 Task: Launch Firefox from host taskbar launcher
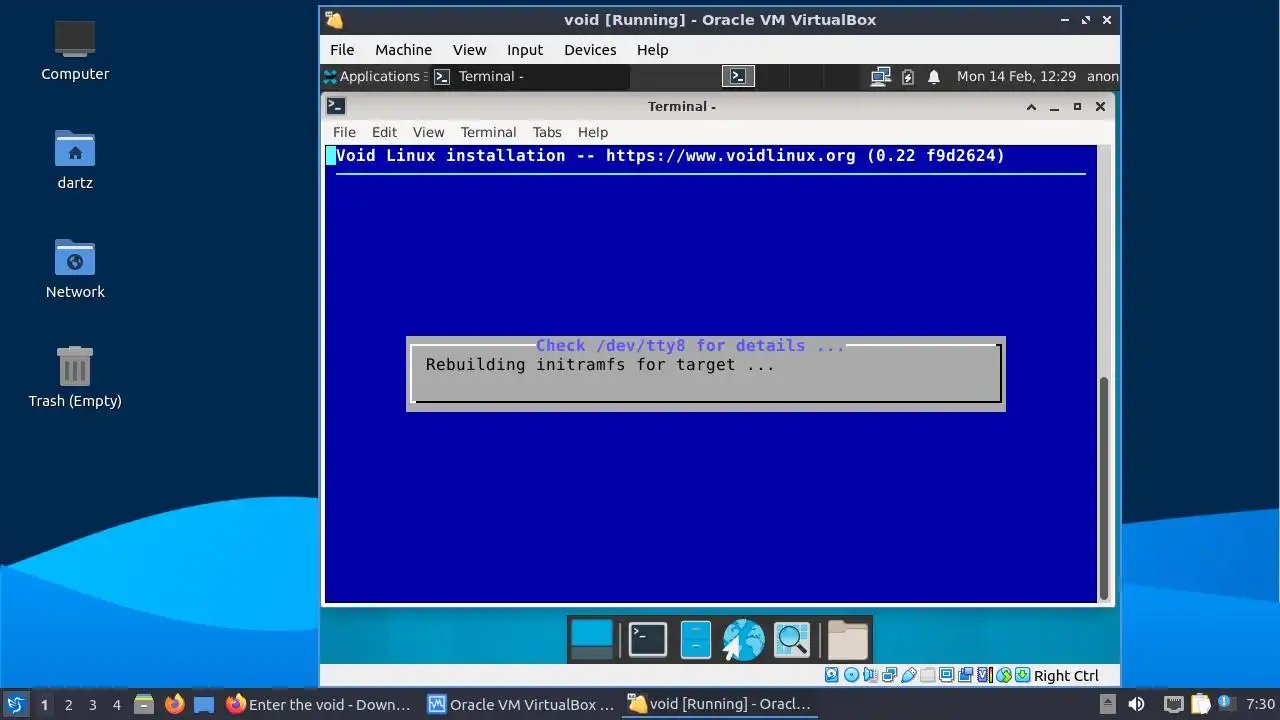175,704
